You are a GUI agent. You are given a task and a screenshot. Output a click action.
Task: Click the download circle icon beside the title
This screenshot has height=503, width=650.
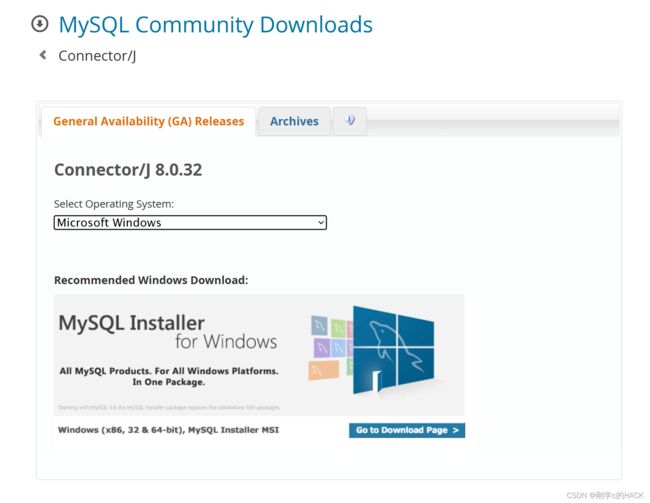(40, 24)
